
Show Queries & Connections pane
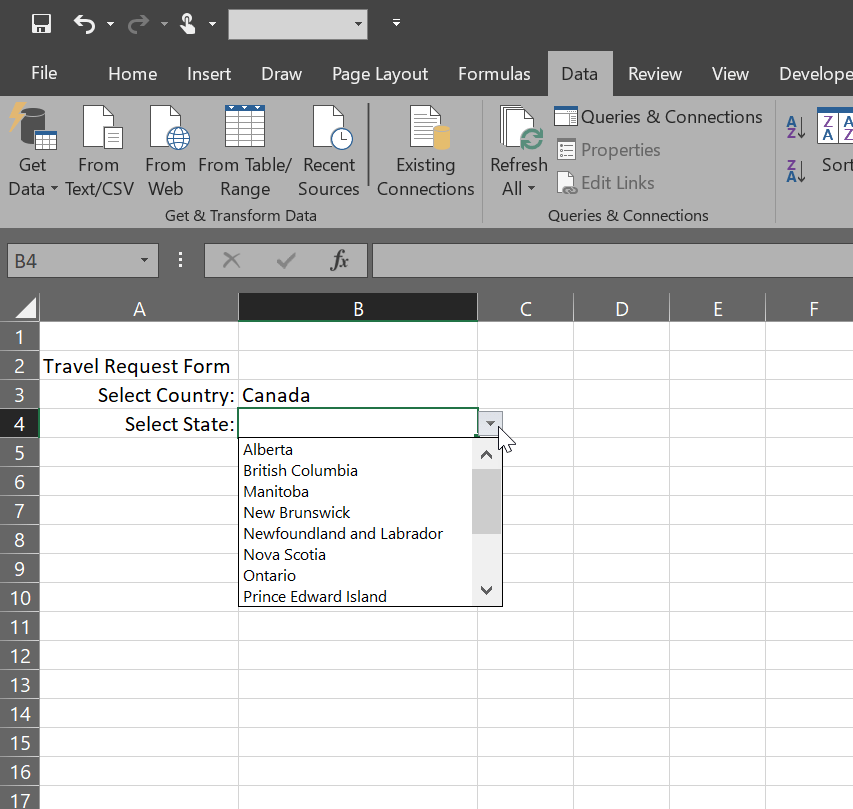click(x=658, y=117)
